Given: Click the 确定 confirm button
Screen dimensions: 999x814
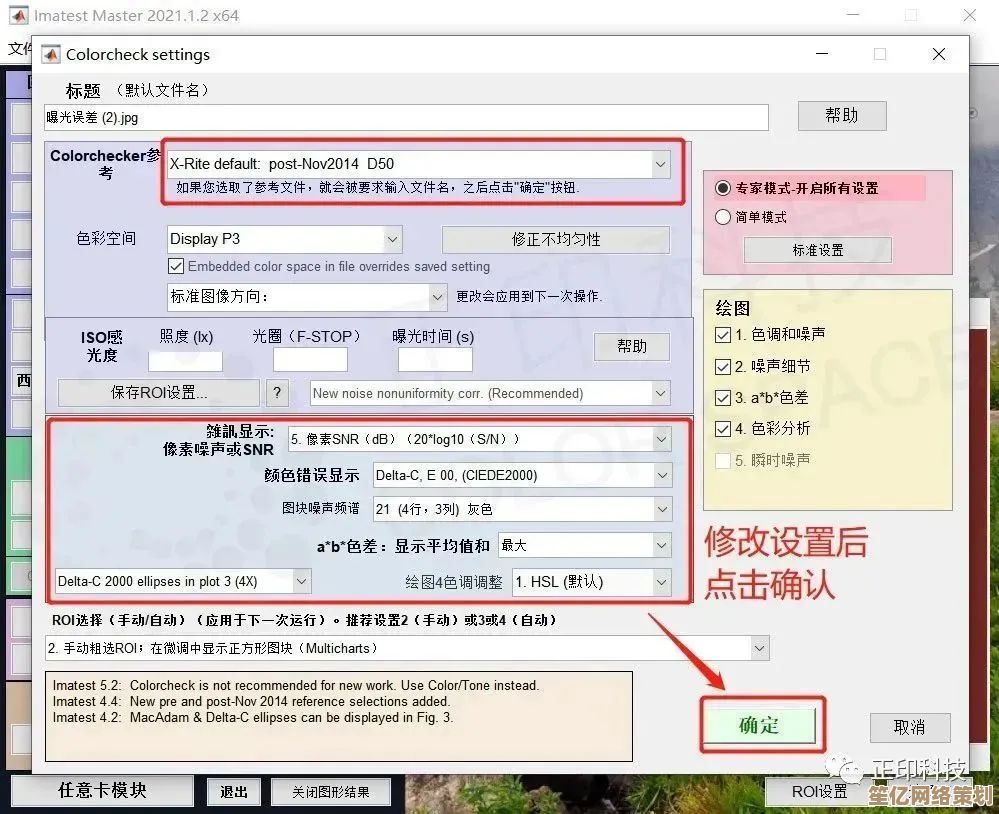Looking at the screenshot, I should pyautogui.click(x=759, y=725).
